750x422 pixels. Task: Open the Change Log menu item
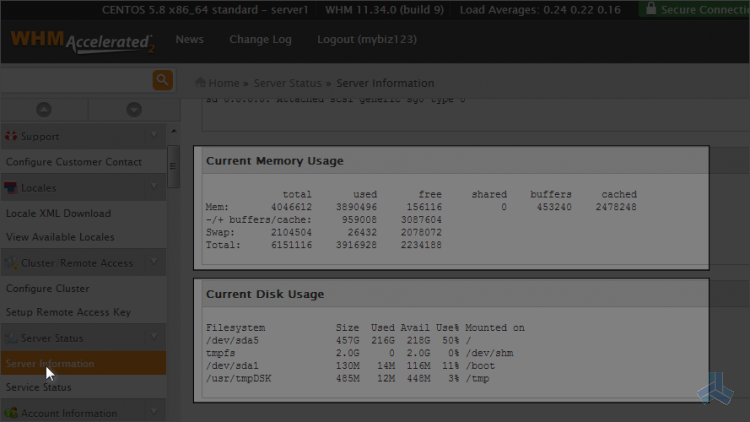[x=260, y=40]
